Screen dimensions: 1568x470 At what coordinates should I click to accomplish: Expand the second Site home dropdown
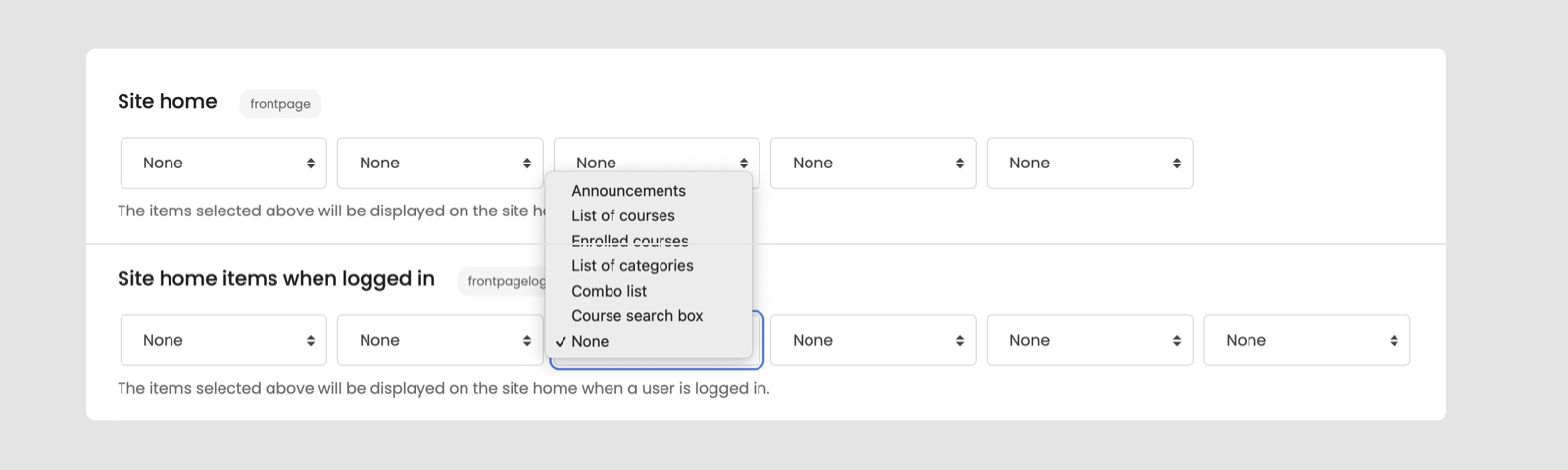click(x=440, y=163)
